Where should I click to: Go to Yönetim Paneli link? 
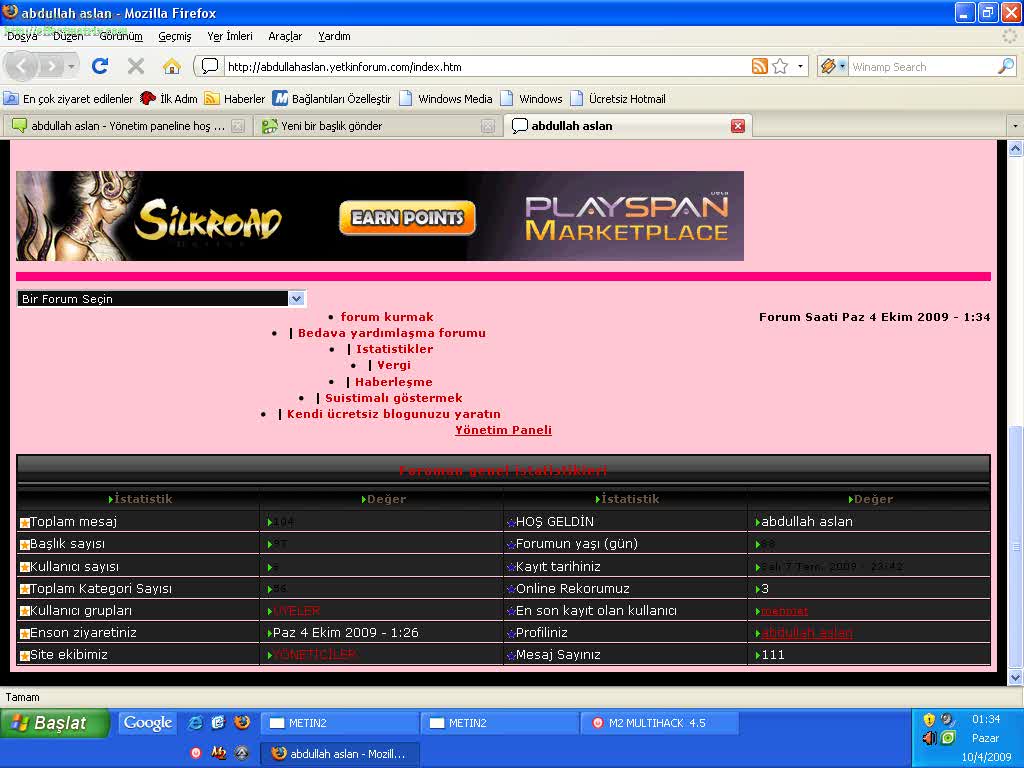[504, 430]
